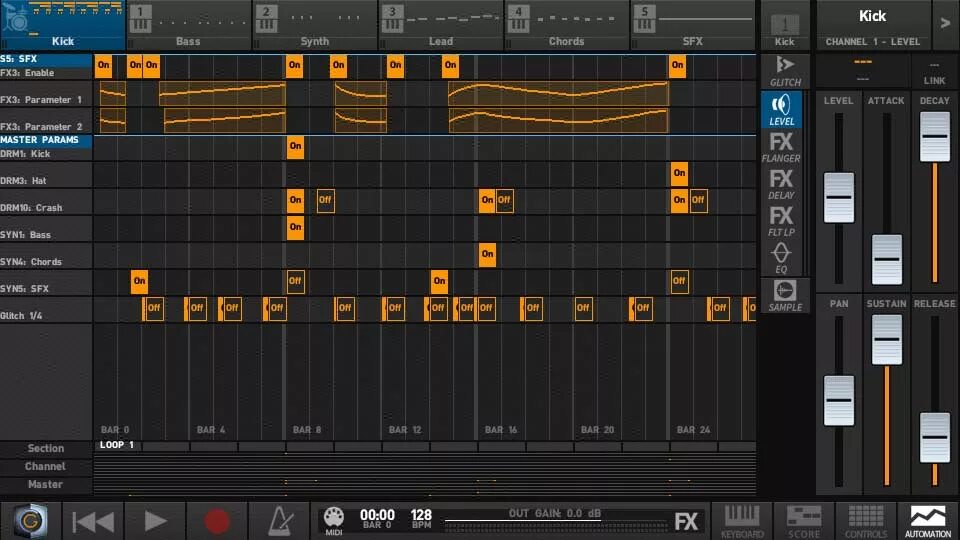Adjust the Level slider handle
The height and width of the screenshot is (540, 960).
[839, 197]
